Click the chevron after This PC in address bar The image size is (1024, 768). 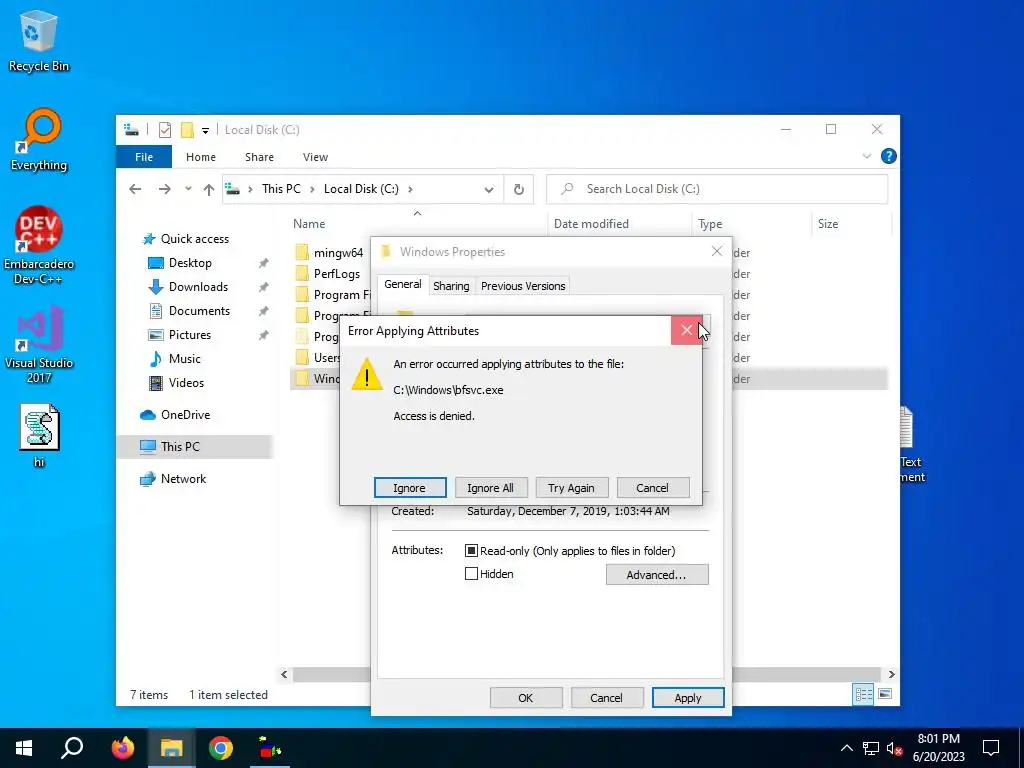click(312, 189)
